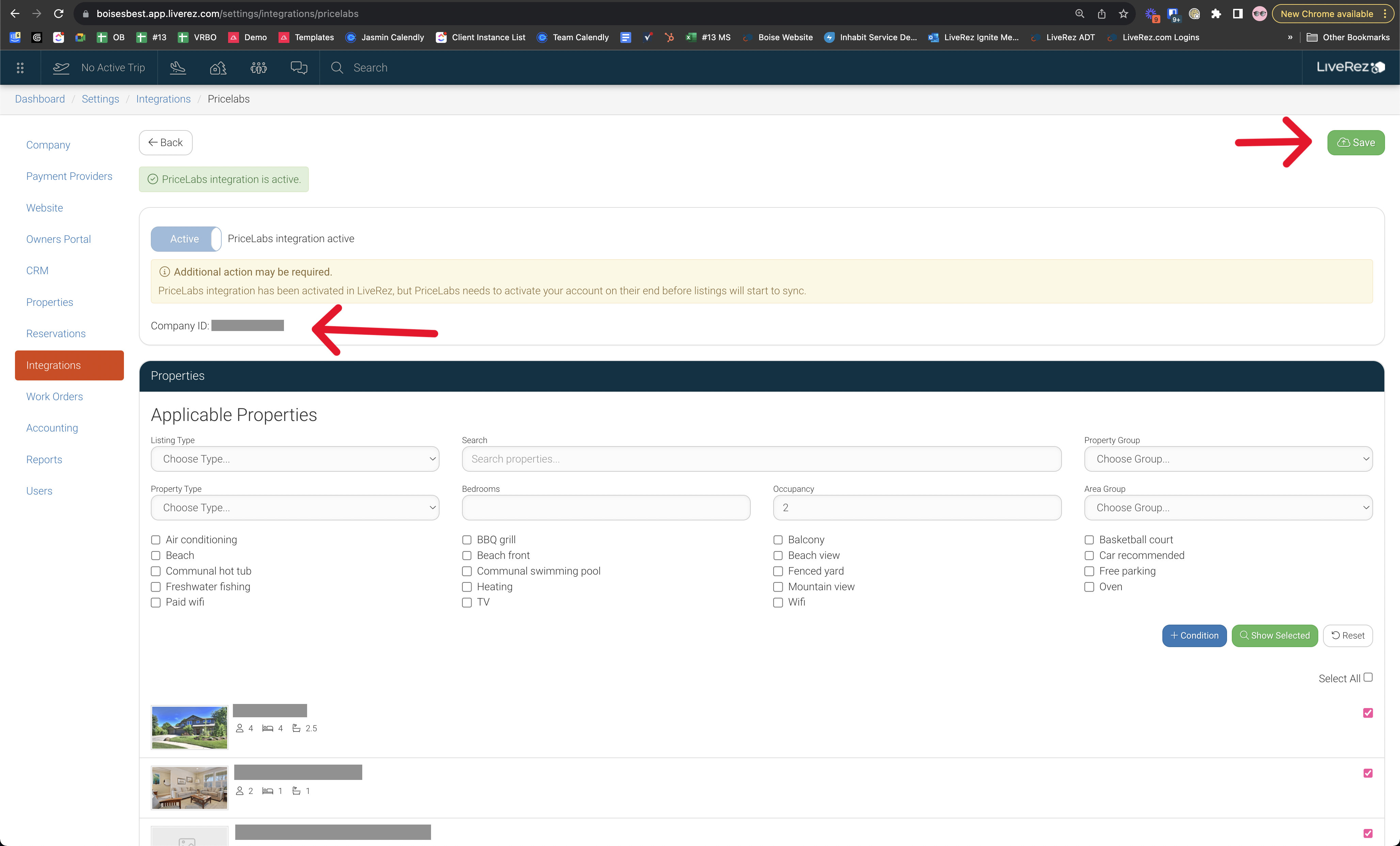
Task: Select the Integrations sidebar item
Action: 69,365
